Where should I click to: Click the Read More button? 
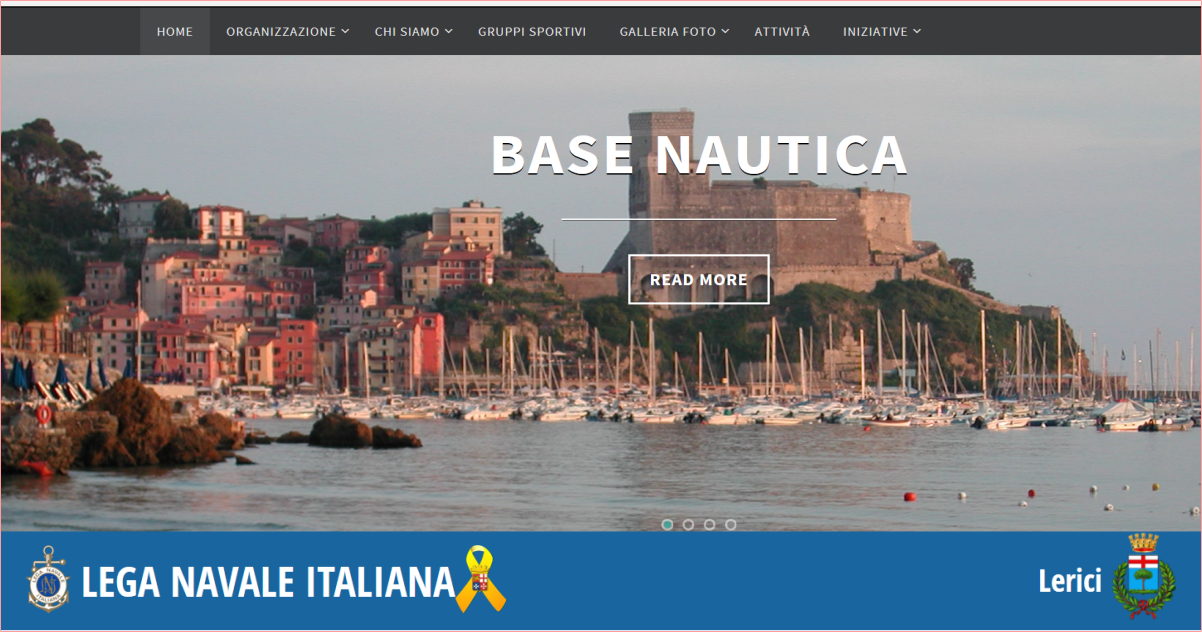[699, 279]
